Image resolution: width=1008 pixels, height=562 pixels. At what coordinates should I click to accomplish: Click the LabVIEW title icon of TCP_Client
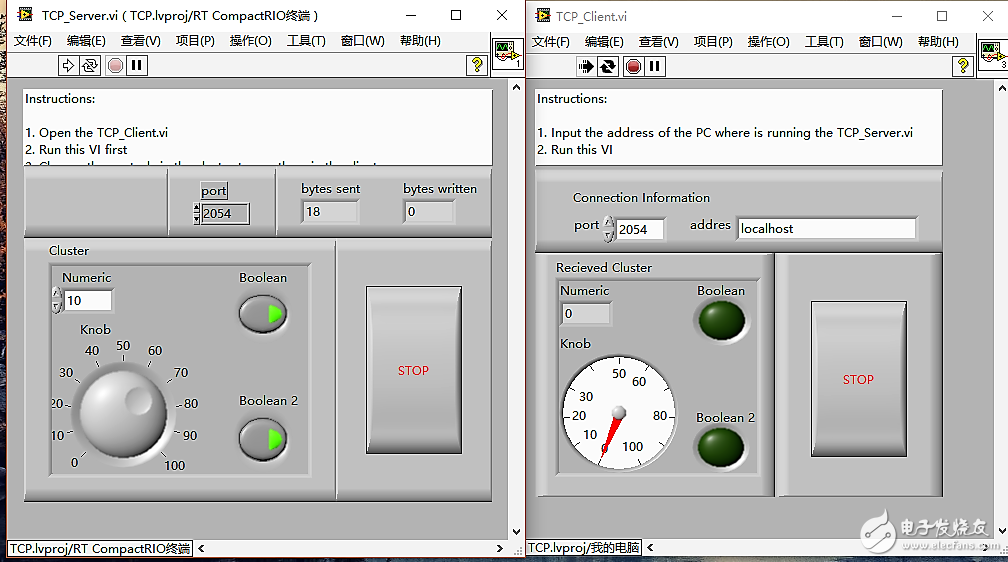pyautogui.click(x=543, y=15)
